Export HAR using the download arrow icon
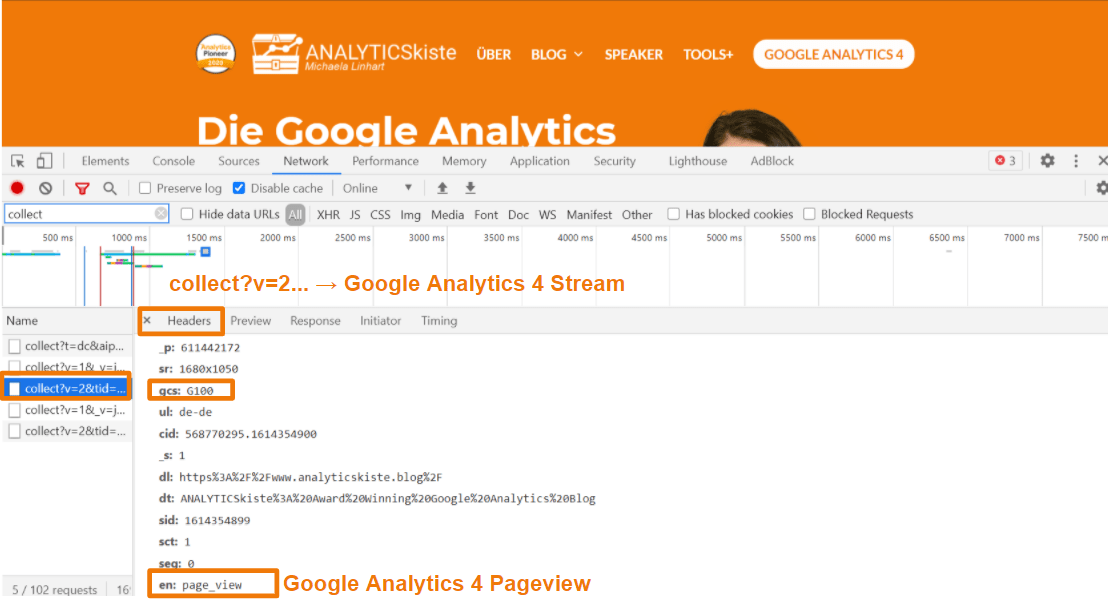The height and width of the screenshot is (601, 1108). coord(470,188)
